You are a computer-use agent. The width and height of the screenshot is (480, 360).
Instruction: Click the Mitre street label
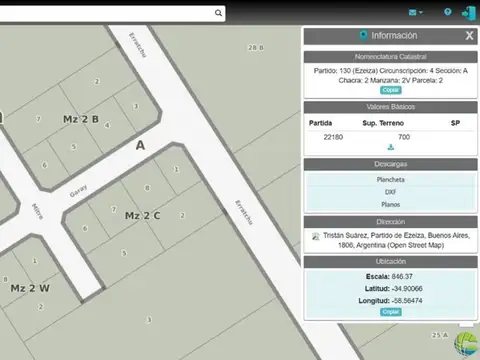click(x=37, y=211)
